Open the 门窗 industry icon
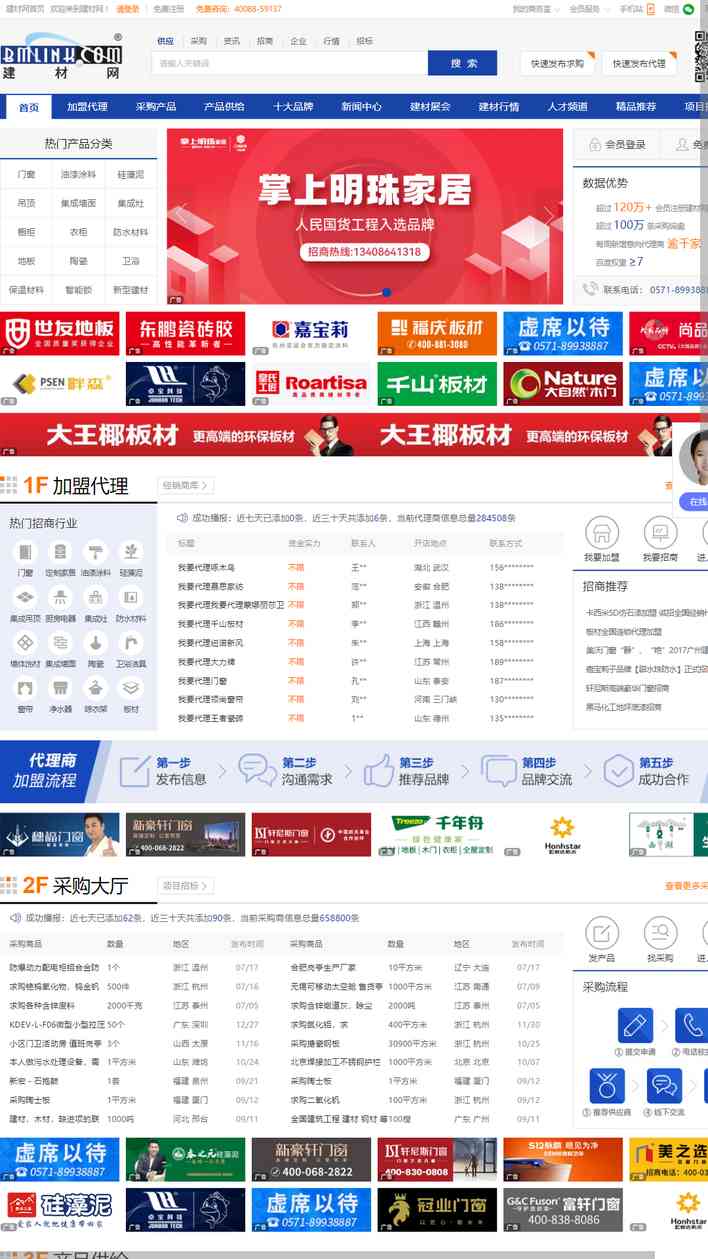This screenshot has height=1259, width=708. tap(26, 551)
